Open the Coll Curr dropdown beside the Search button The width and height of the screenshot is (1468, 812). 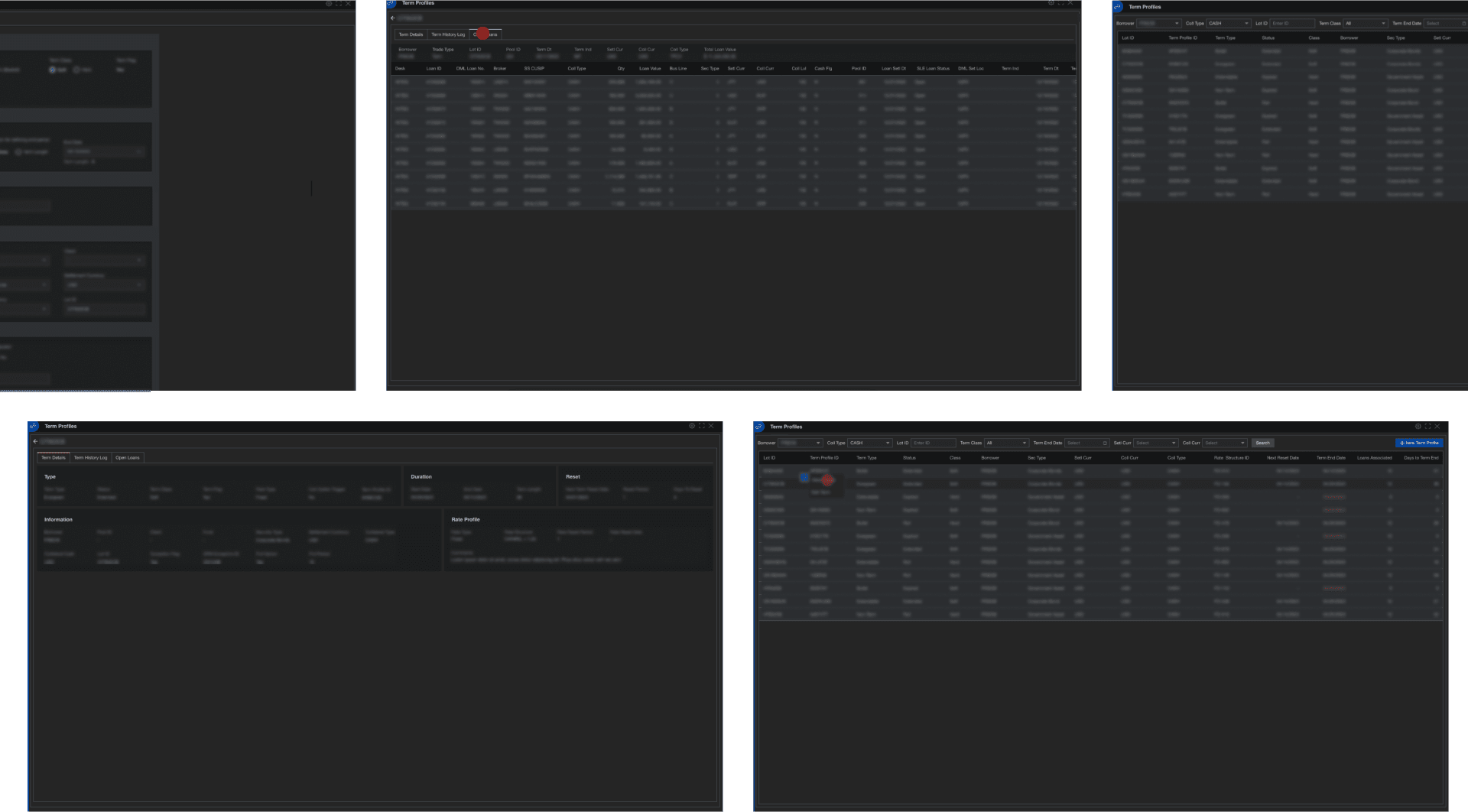tap(1224, 443)
